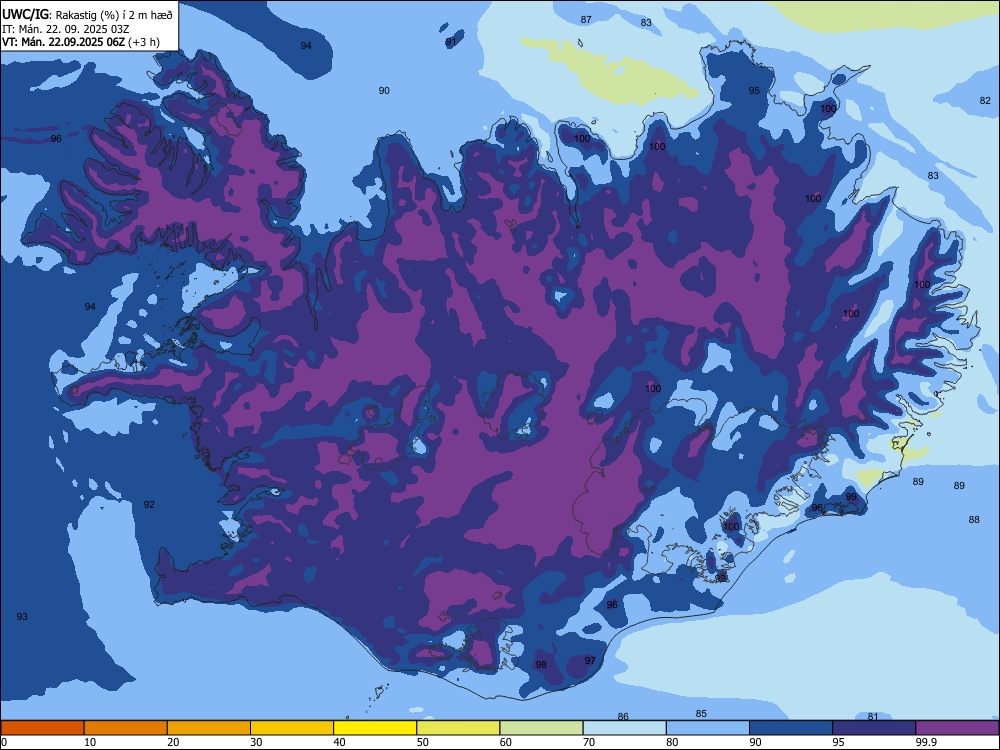Click the orange 10–20 legend swatch
Image resolution: width=1000 pixels, height=750 pixels.
[126, 728]
